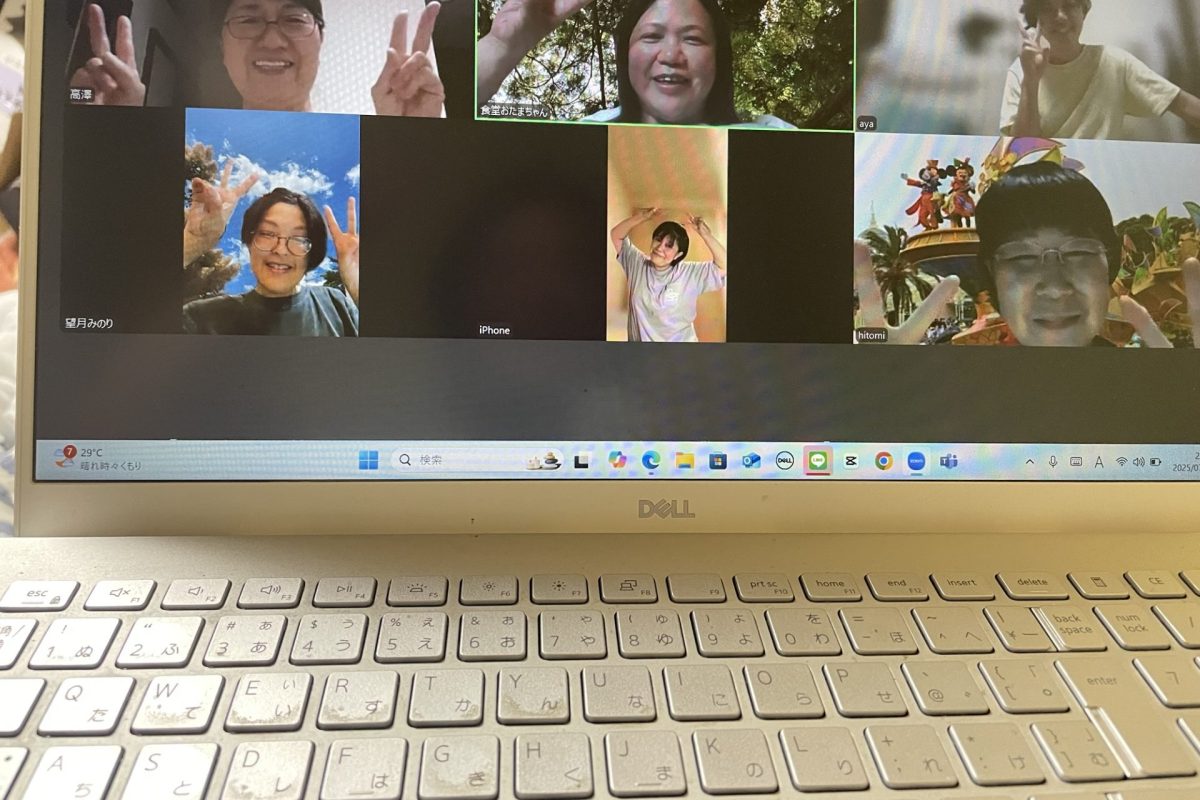Open Microsoft Teams from the taskbar
The width and height of the screenshot is (1200, 800).
(949, 460)
